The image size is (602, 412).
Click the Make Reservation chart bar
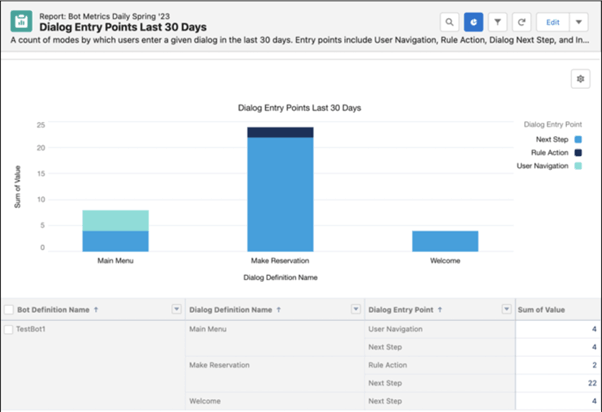coord(281,190)
